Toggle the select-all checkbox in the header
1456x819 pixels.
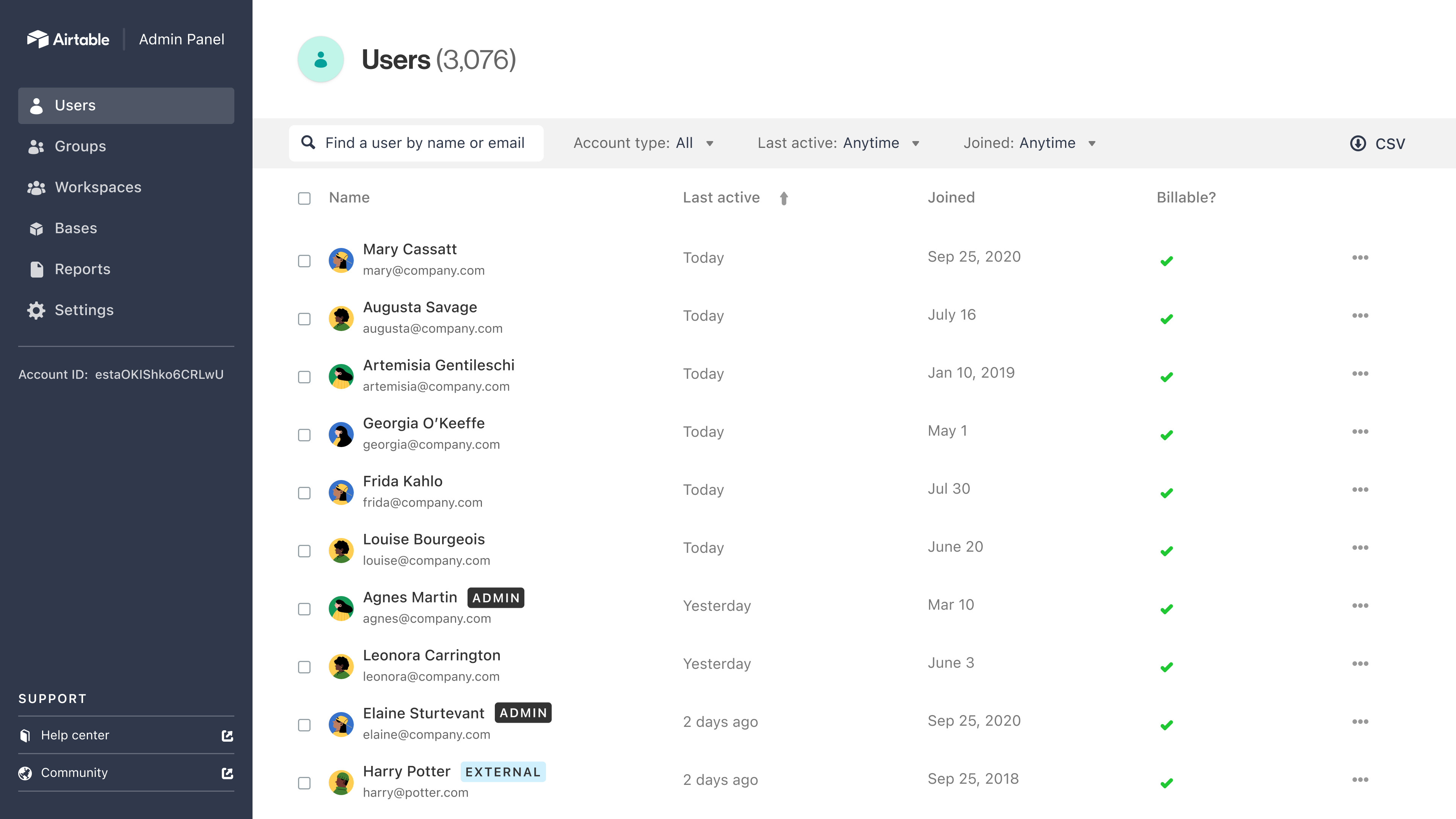(304, 198)
